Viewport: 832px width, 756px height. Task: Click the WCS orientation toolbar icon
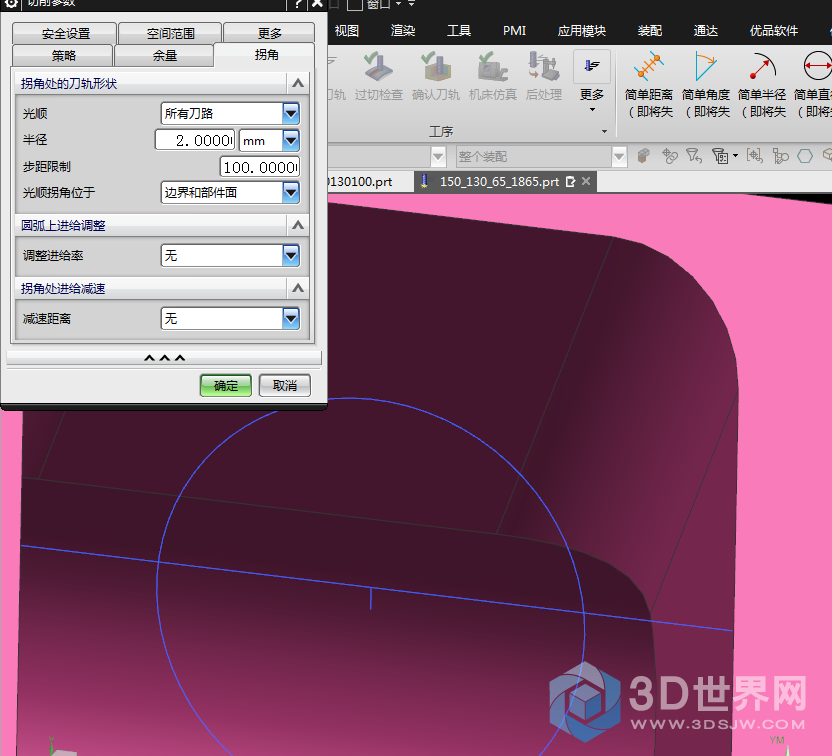[x=780, y=155]
